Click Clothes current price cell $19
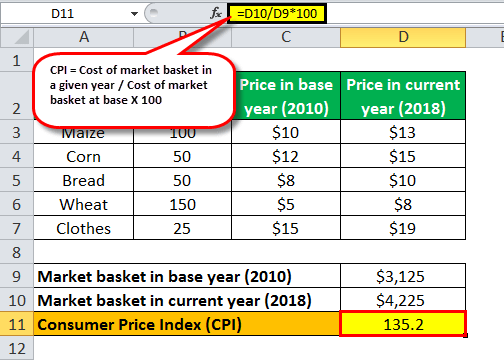504x360 pixels. [x=403, y=228]
